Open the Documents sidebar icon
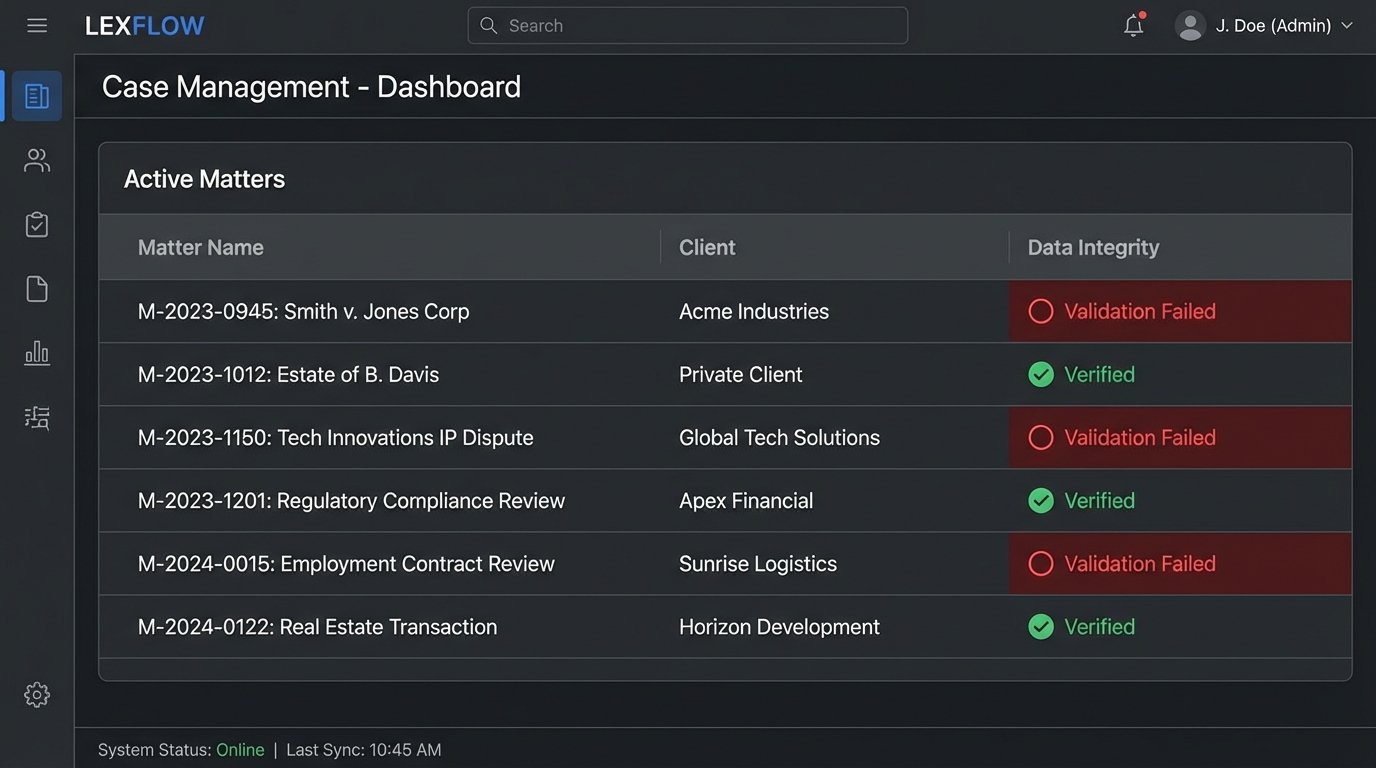 click(x=36, y=288)
